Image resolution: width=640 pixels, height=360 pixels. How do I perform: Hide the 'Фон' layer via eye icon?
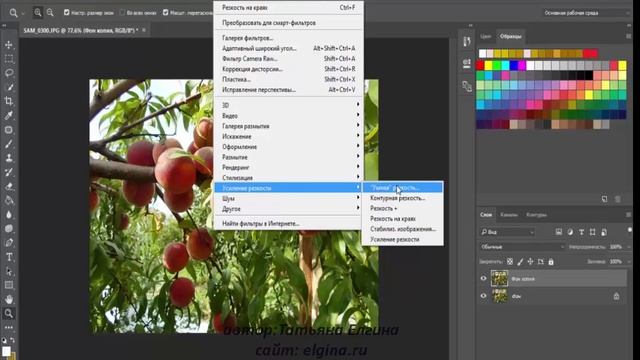(483, 296)
